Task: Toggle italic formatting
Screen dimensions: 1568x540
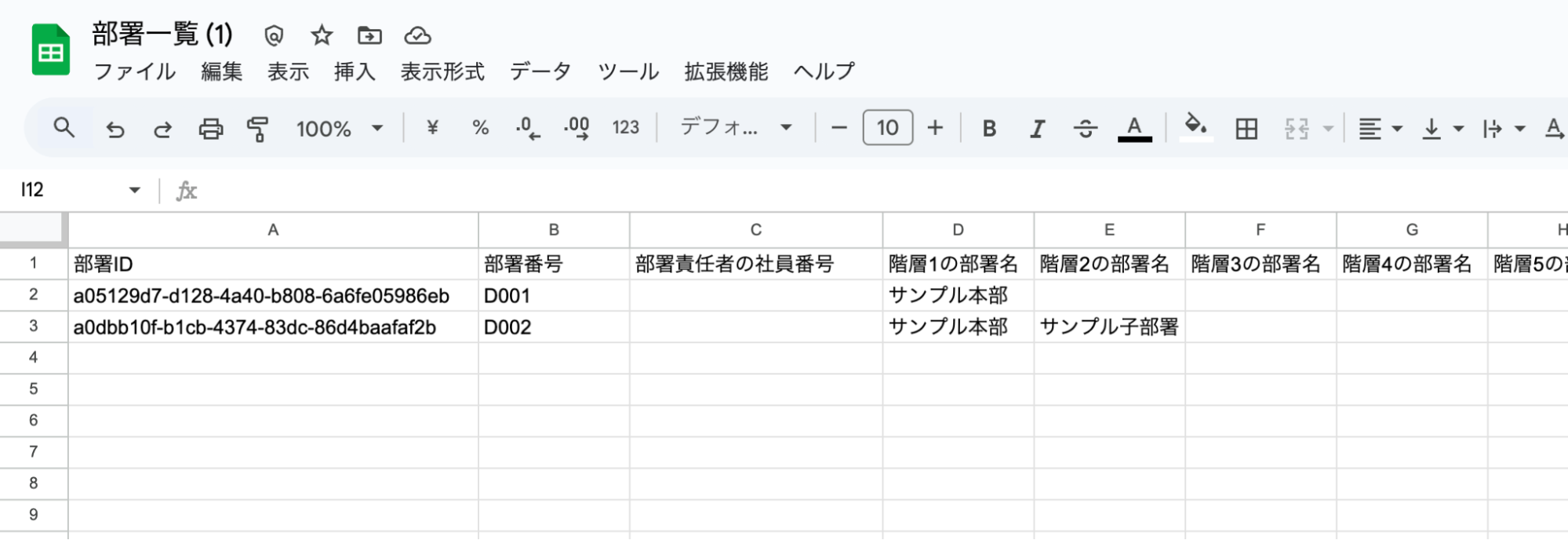Action: [1037, 129]
